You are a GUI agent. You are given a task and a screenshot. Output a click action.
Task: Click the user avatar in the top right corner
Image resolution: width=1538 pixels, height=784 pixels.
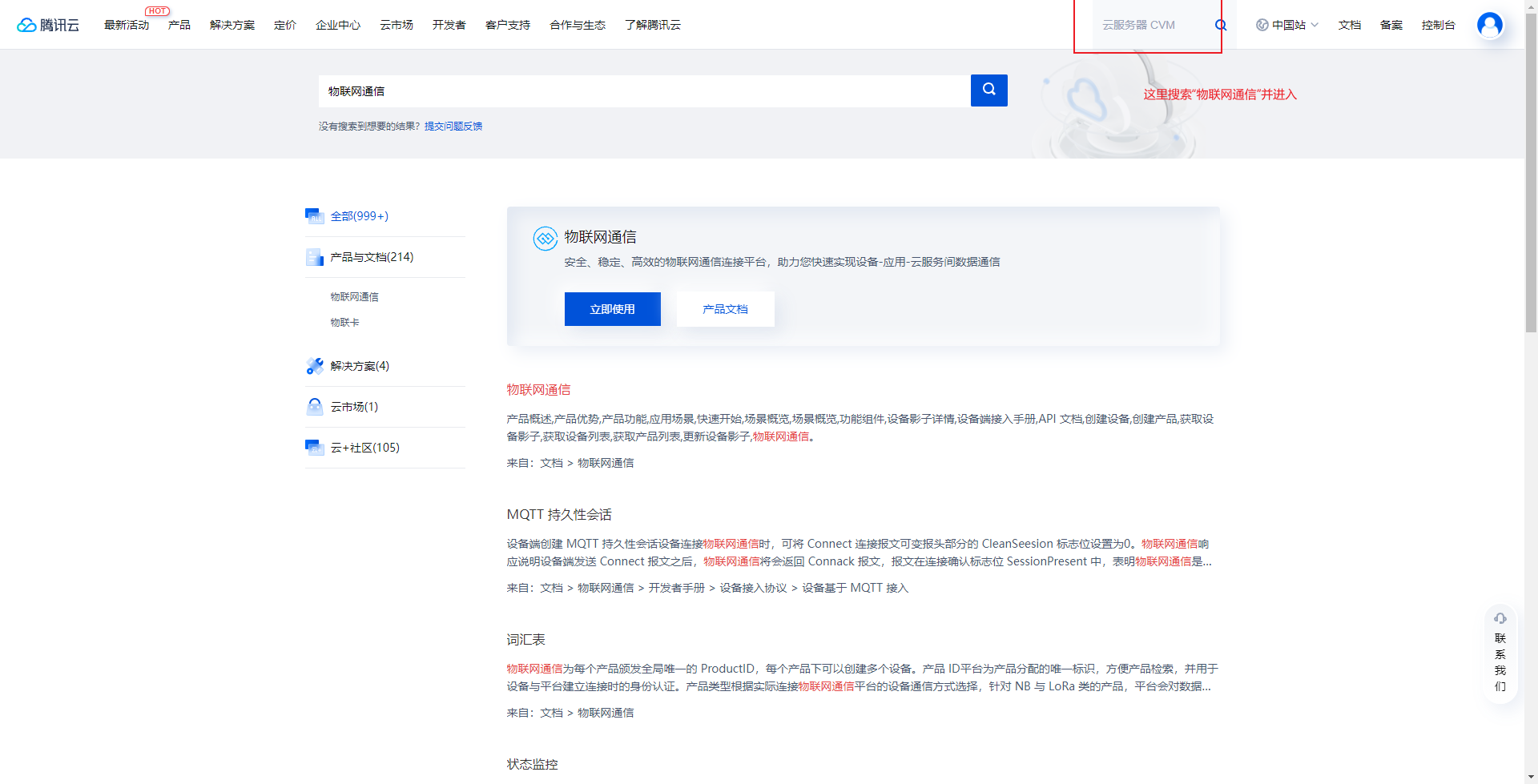tap(1489, 24)
